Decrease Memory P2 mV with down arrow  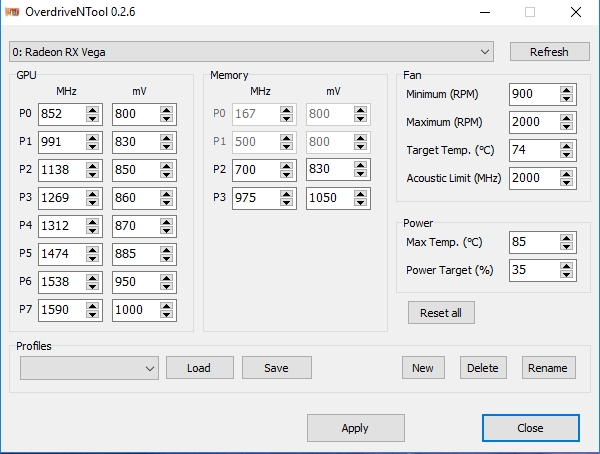point(360,173)
